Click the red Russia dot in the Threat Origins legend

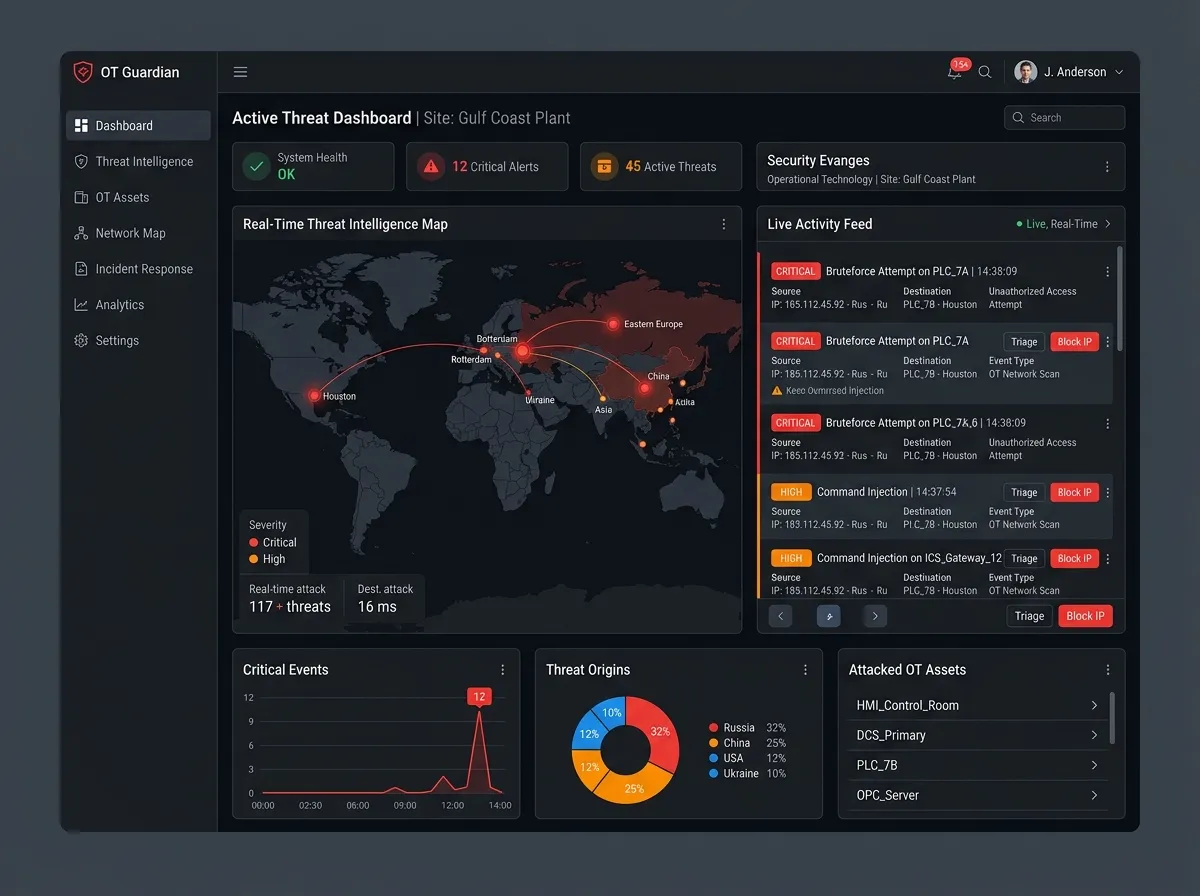tap(713, 728)
